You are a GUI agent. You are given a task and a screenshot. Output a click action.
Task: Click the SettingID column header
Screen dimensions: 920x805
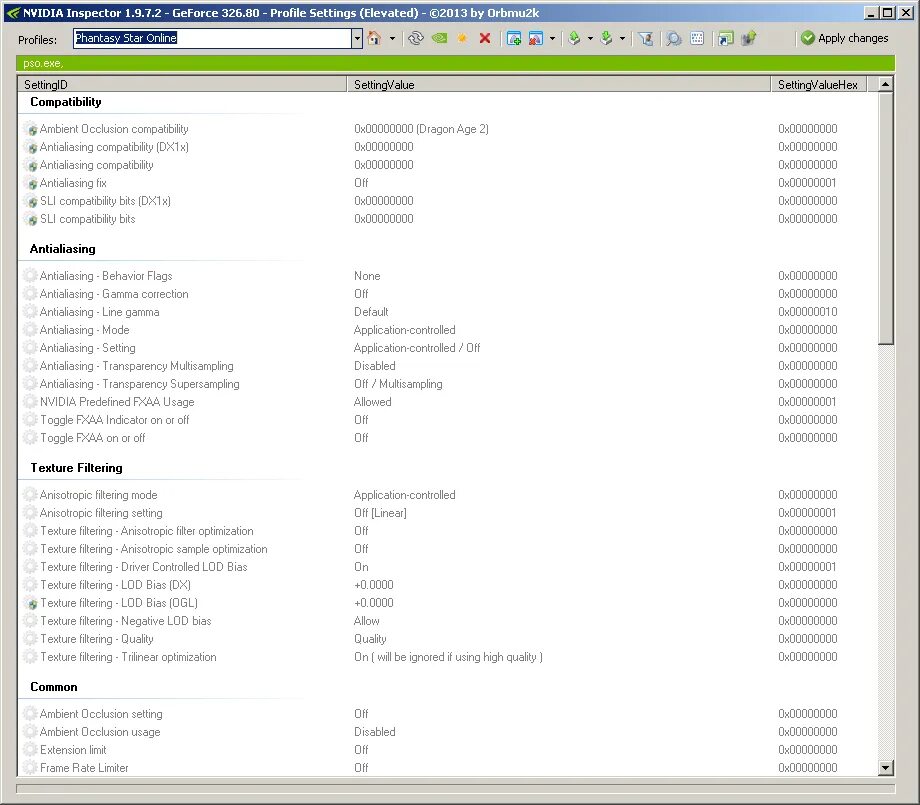point(182,84)
